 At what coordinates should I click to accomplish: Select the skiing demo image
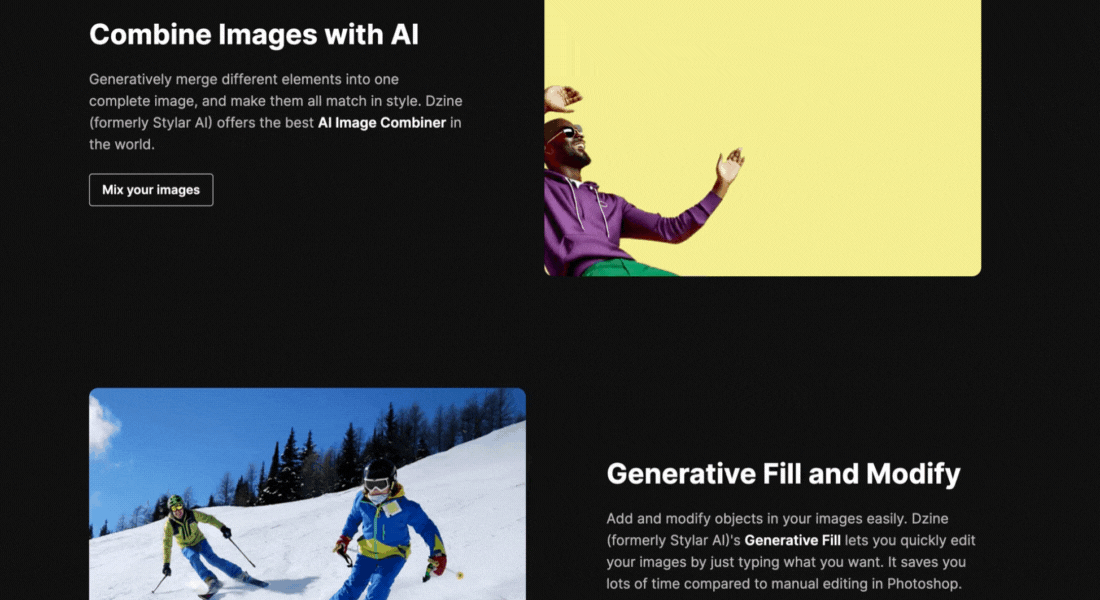307,493
